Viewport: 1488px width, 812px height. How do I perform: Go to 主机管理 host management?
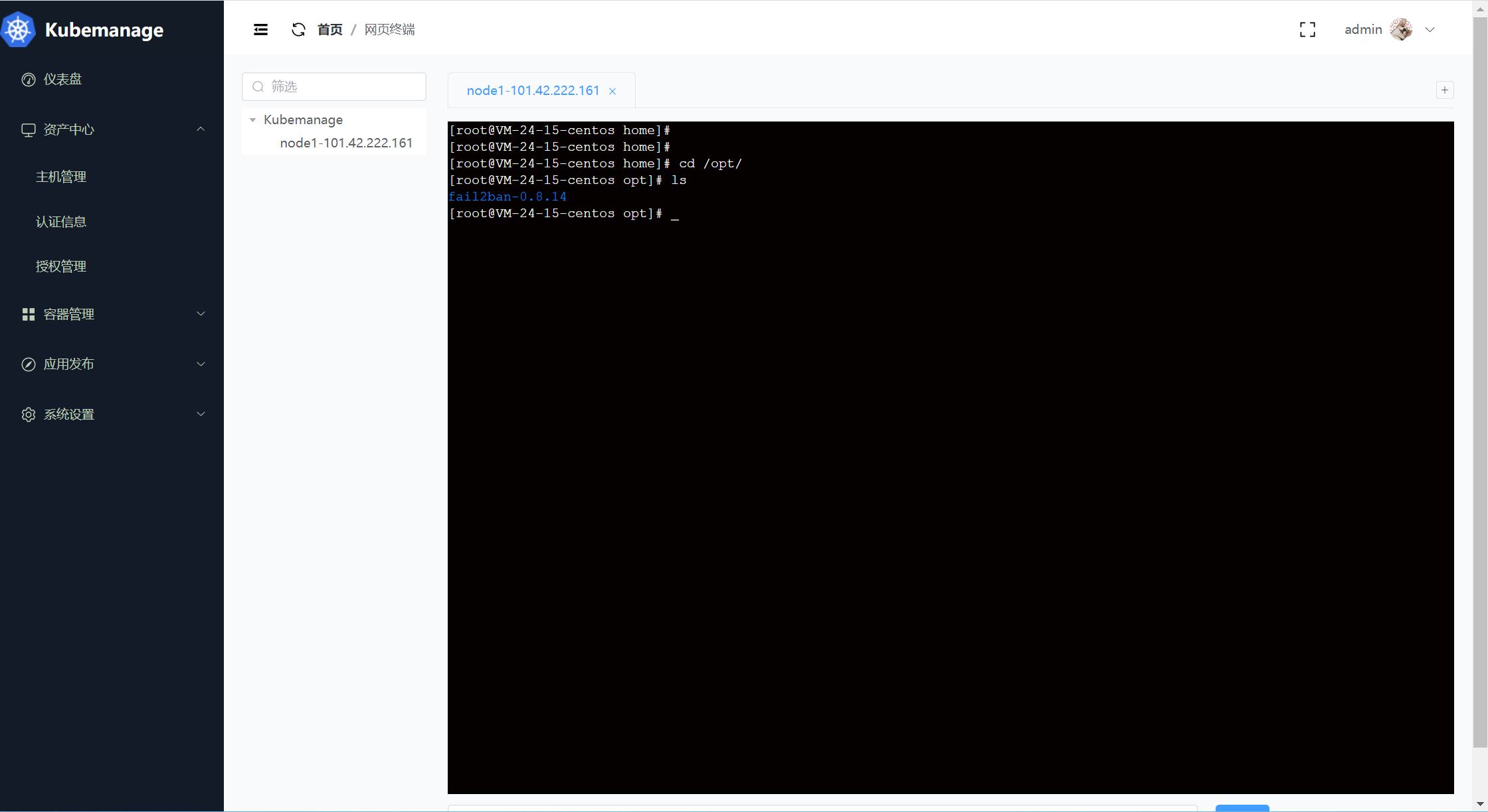coord(61,177)
